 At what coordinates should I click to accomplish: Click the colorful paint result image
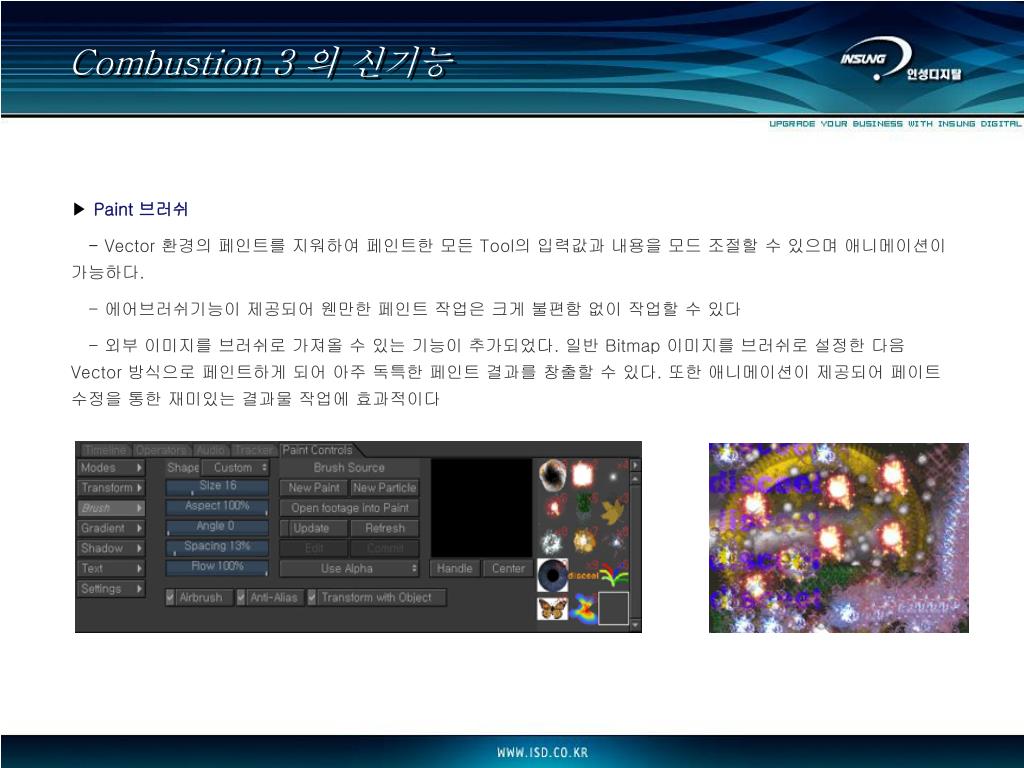click(x=839, y=537)
